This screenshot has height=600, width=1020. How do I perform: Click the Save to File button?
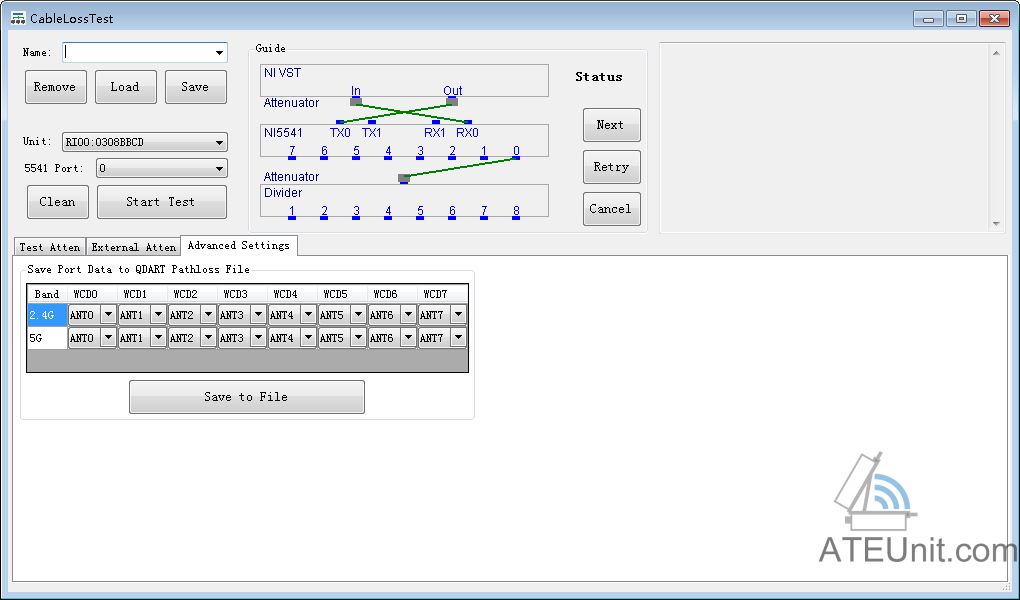click(x=246, y=397)
